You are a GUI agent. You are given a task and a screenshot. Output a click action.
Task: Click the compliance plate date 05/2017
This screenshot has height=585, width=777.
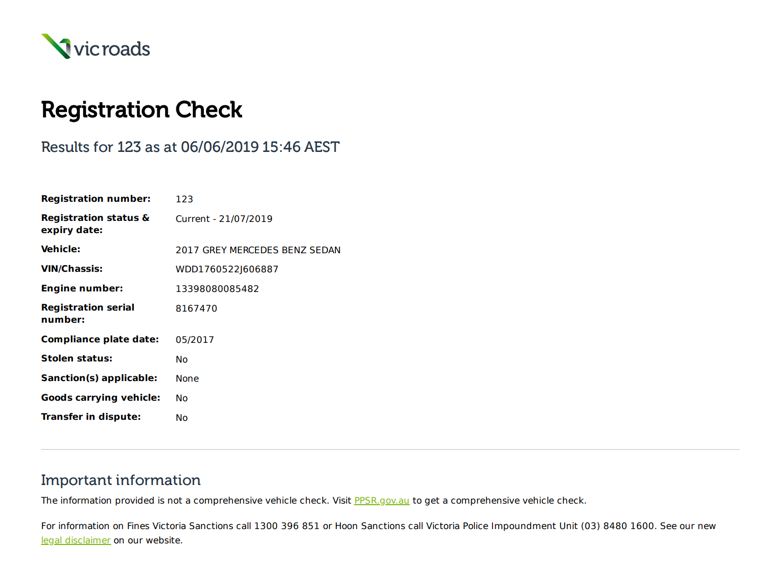coord(194,340)
